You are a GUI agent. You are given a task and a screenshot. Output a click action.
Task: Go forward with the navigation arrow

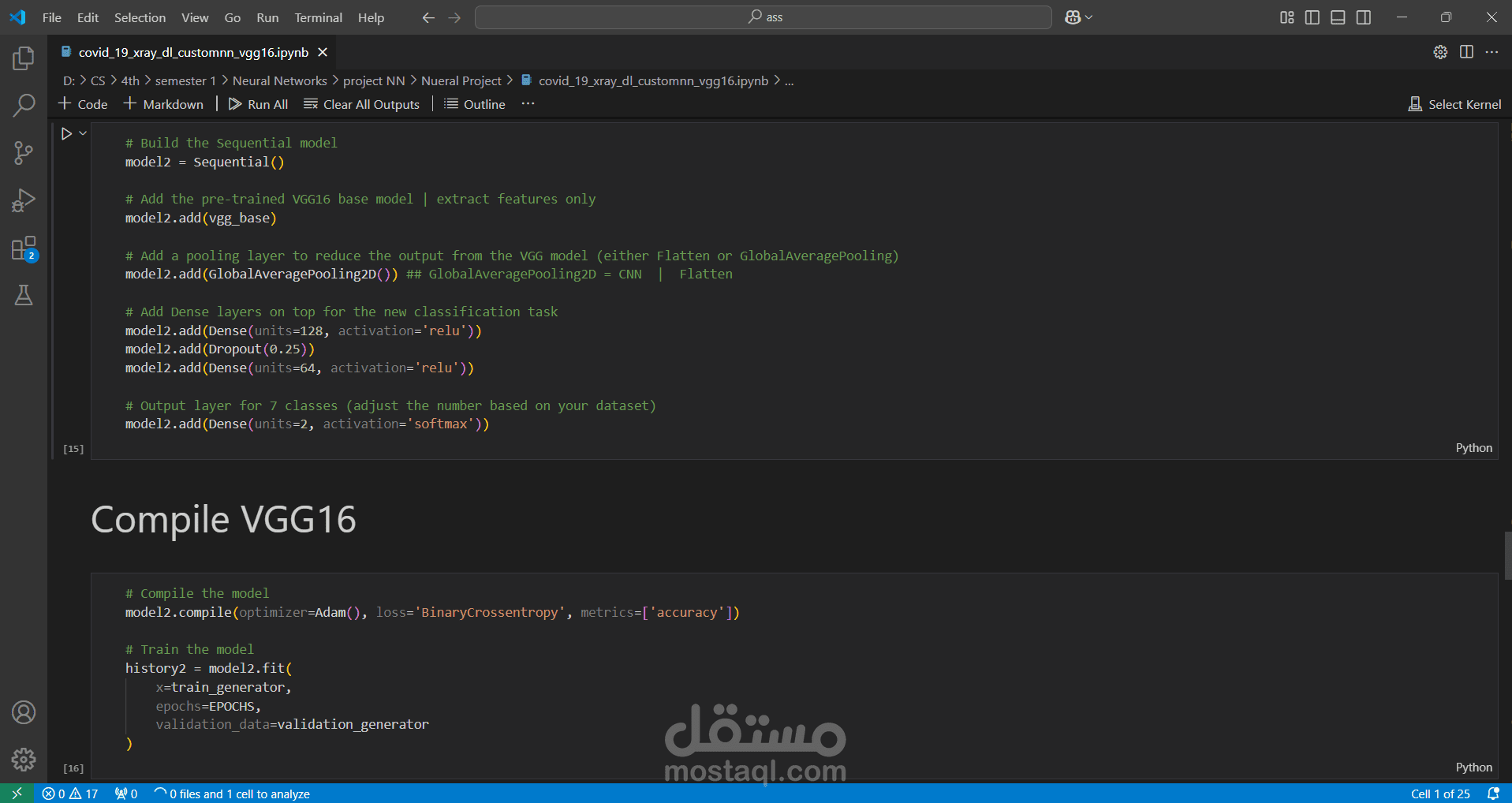[454, 17]
